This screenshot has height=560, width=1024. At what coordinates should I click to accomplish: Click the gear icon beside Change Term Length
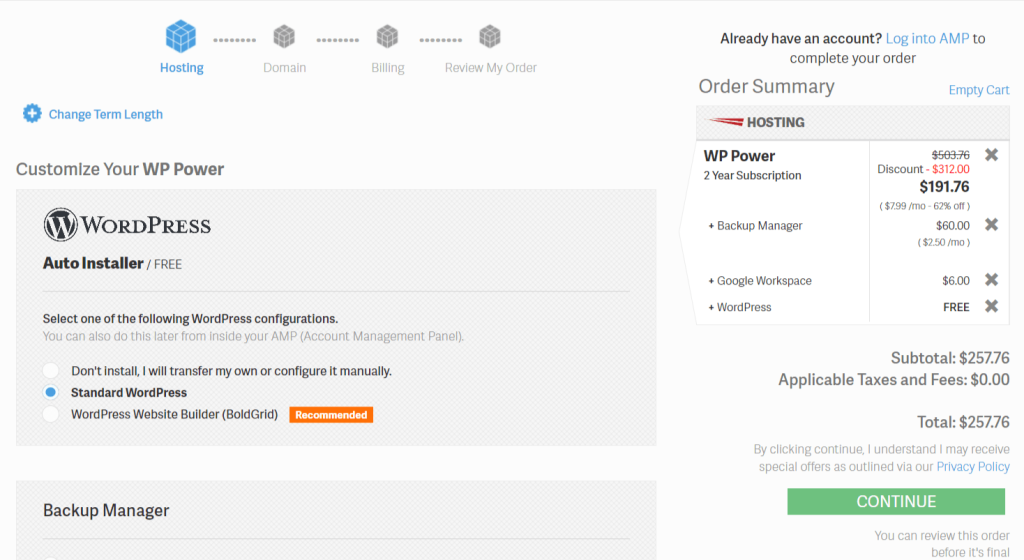[32, 114]
